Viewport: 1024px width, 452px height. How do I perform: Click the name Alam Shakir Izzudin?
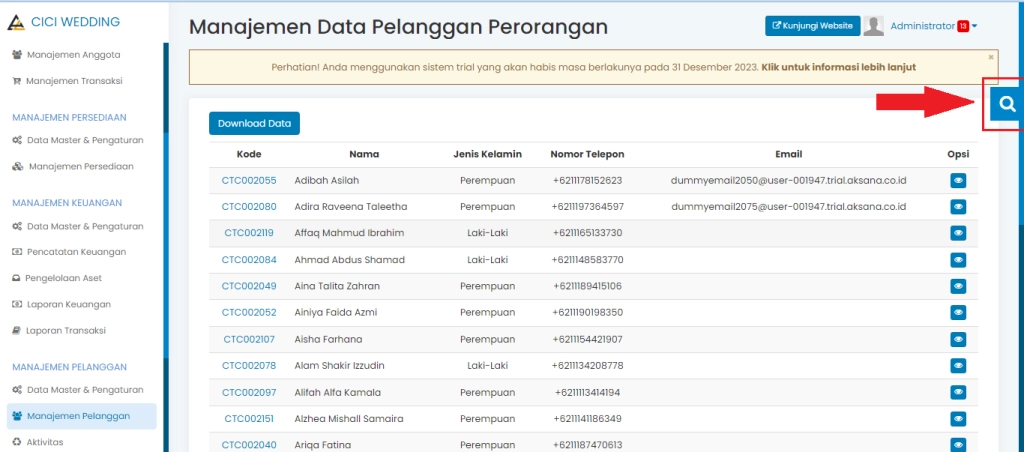(339, 365)
